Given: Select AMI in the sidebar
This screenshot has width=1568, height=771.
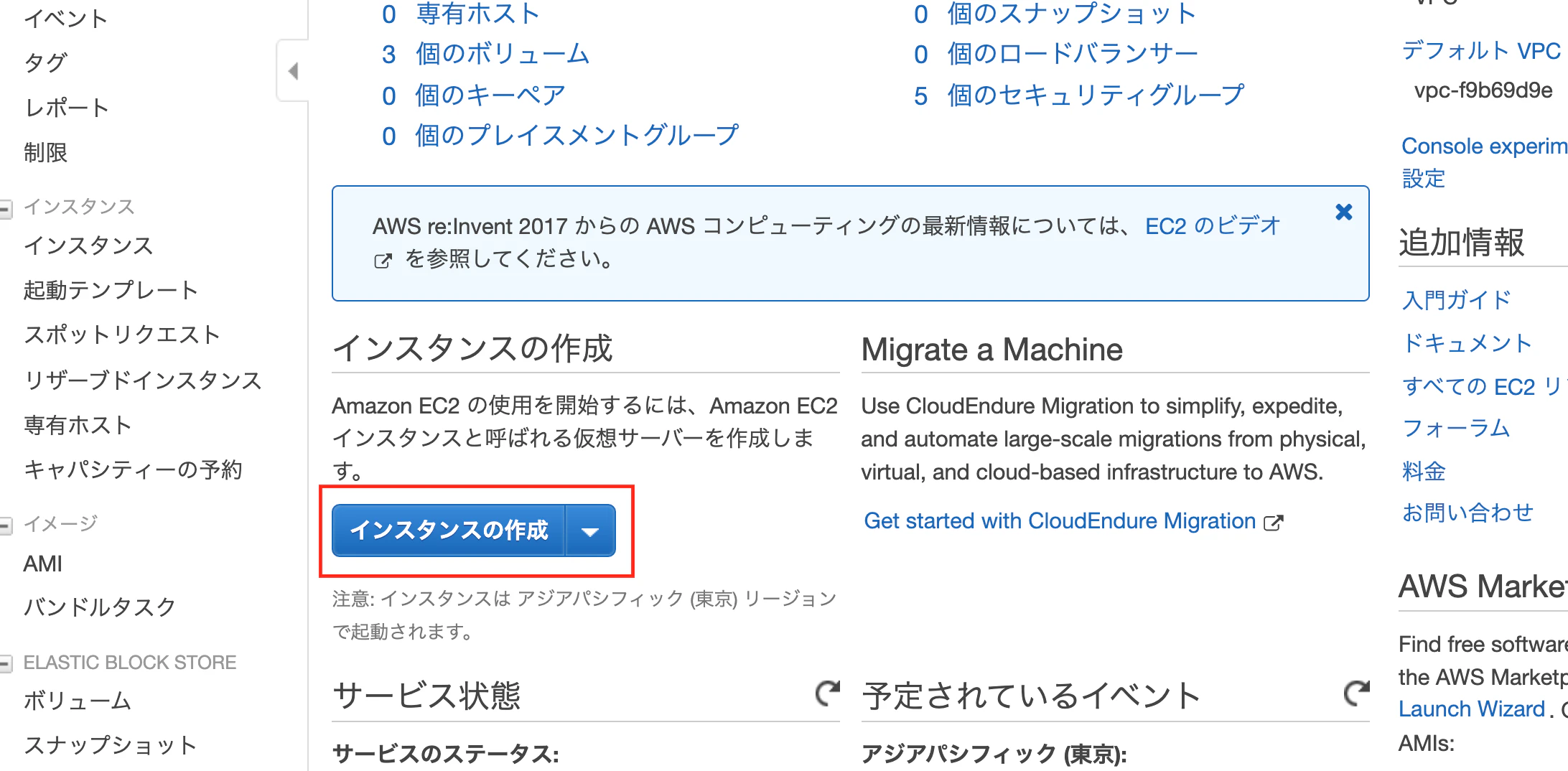Looking at the screenshot, I should point(42,564).
